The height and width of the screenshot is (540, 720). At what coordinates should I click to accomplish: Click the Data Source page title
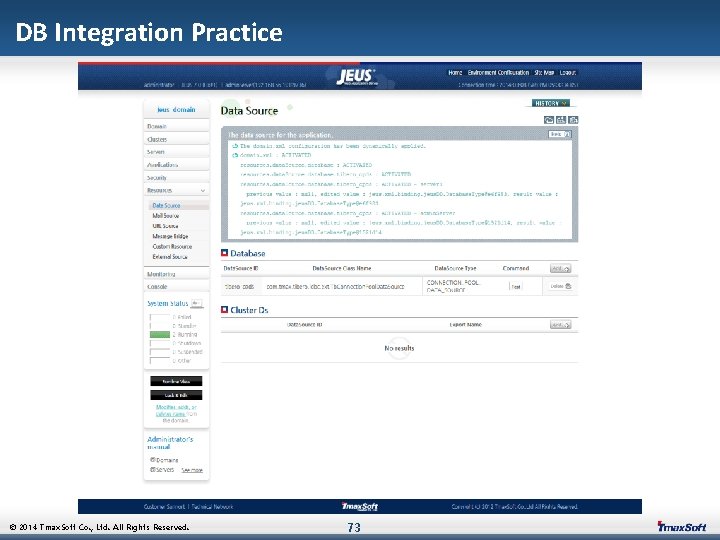249,111
